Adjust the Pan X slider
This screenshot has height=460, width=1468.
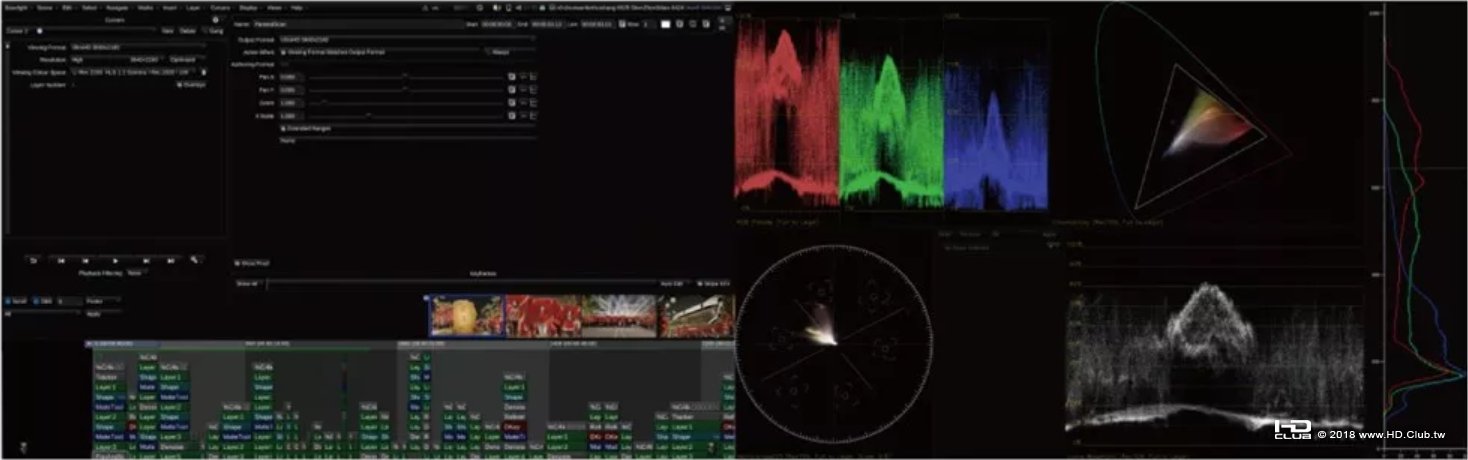406,76
